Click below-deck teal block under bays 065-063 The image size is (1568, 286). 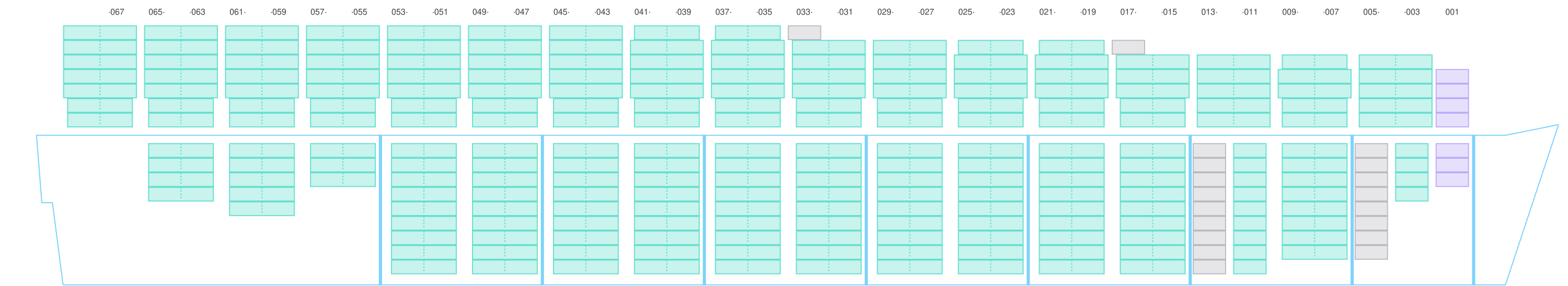(181, 172)
